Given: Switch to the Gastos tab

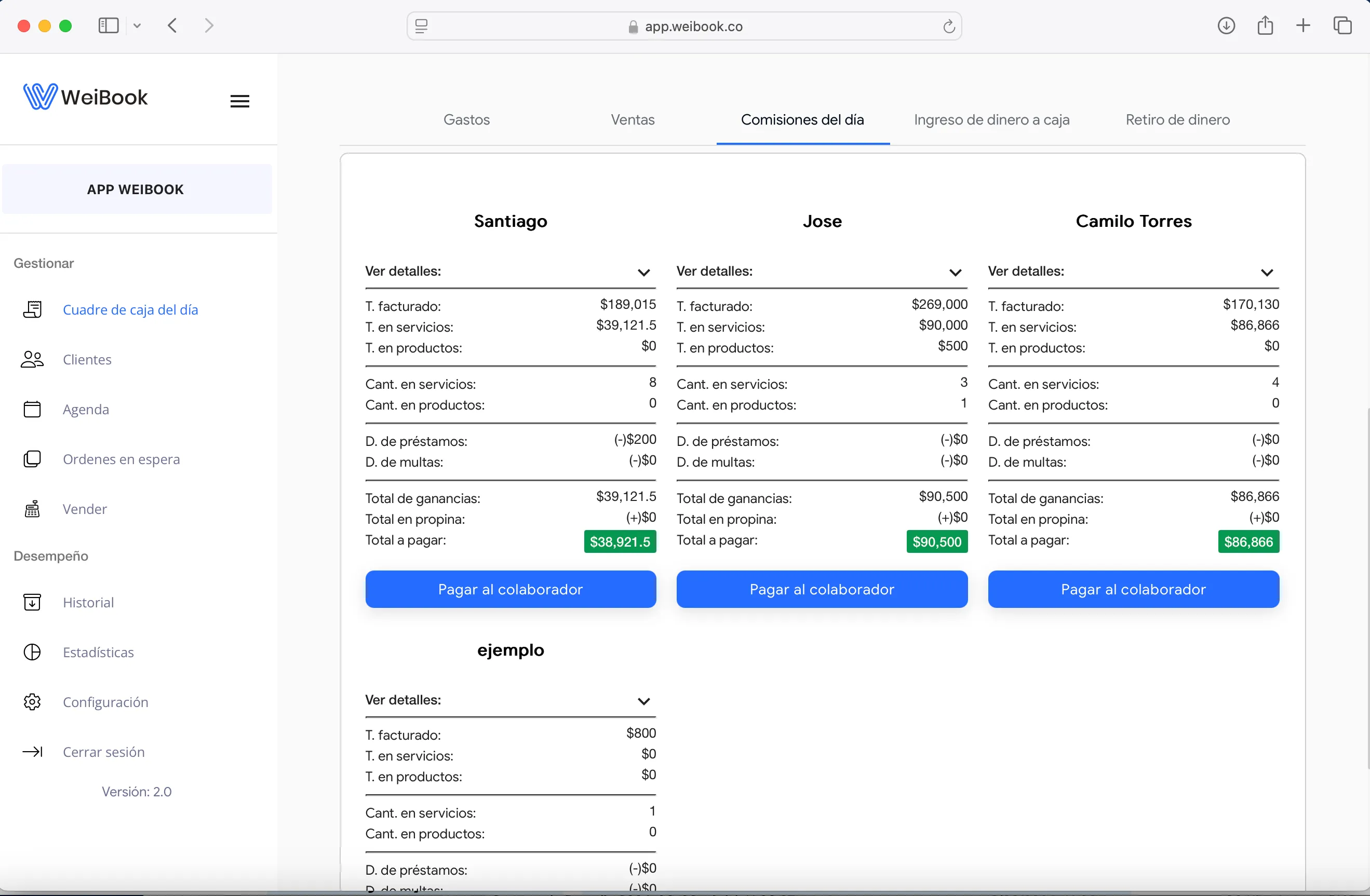Looking at the screenshot, I should coord(466,120).
